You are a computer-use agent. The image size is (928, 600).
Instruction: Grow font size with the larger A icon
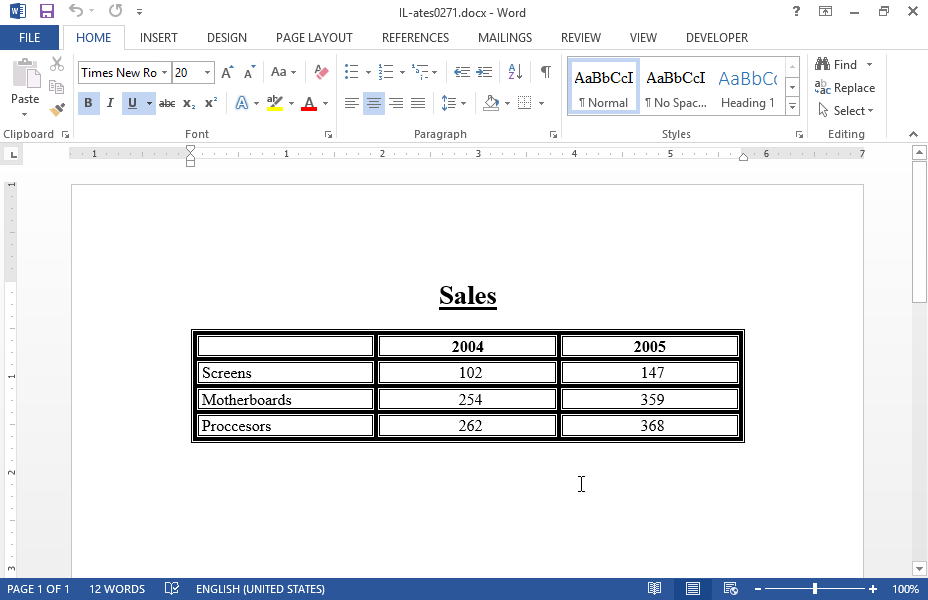click(x=227, y=72)
